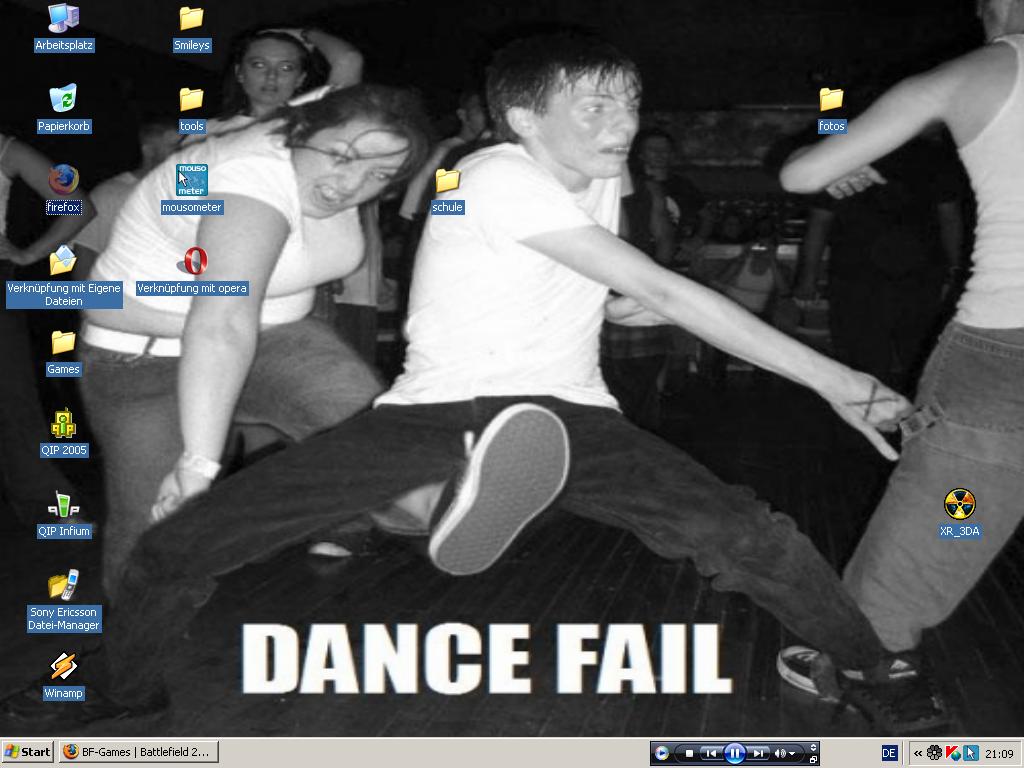Select the XR_3DA radiation icon
Image resolution: width=1024 pixels, height=768 pixels.
point(959,505)
